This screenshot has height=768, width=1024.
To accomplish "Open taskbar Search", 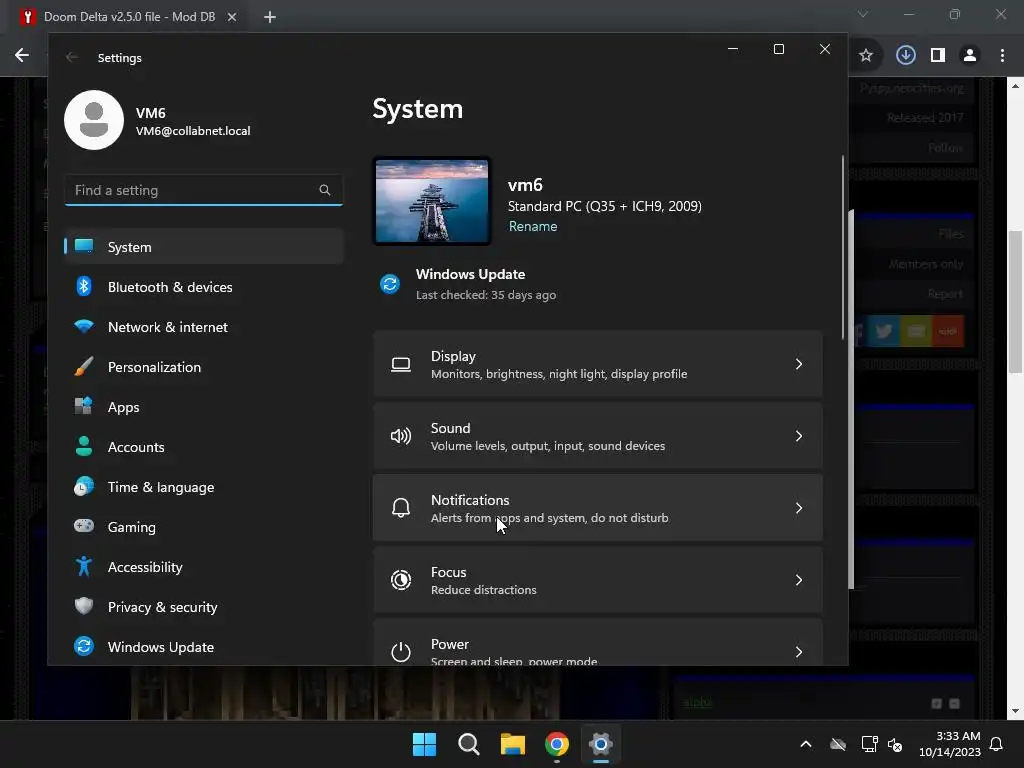I will pyautogui.click(x=469, y=744).
